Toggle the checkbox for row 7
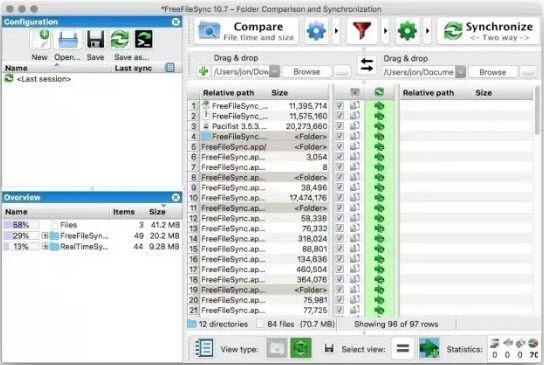The height and width of the screenshot is (365, 544). [340, 167]
